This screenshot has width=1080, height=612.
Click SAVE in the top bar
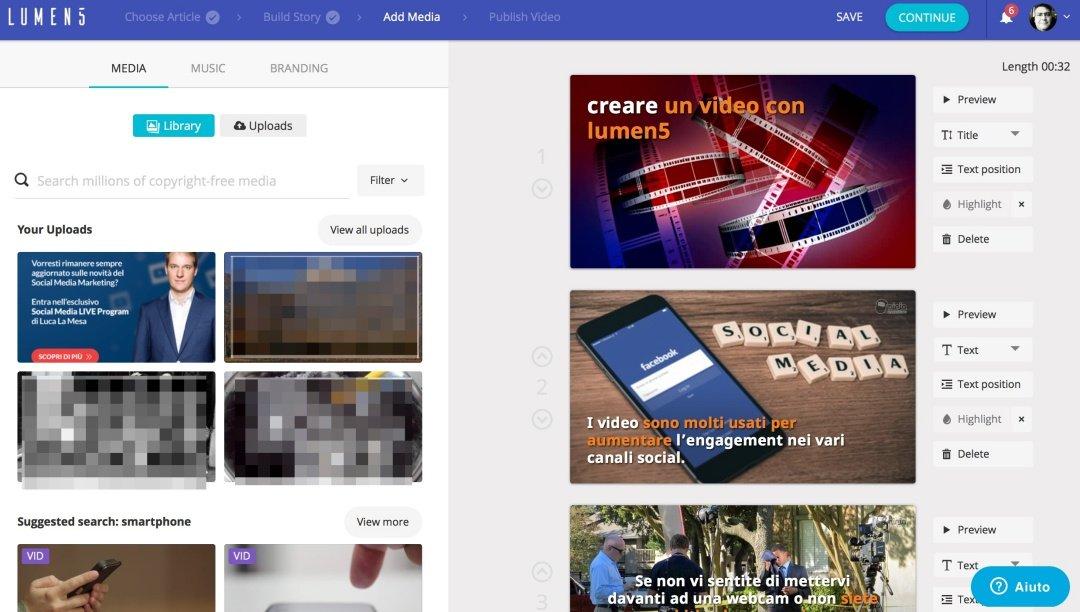pos(849,17)
